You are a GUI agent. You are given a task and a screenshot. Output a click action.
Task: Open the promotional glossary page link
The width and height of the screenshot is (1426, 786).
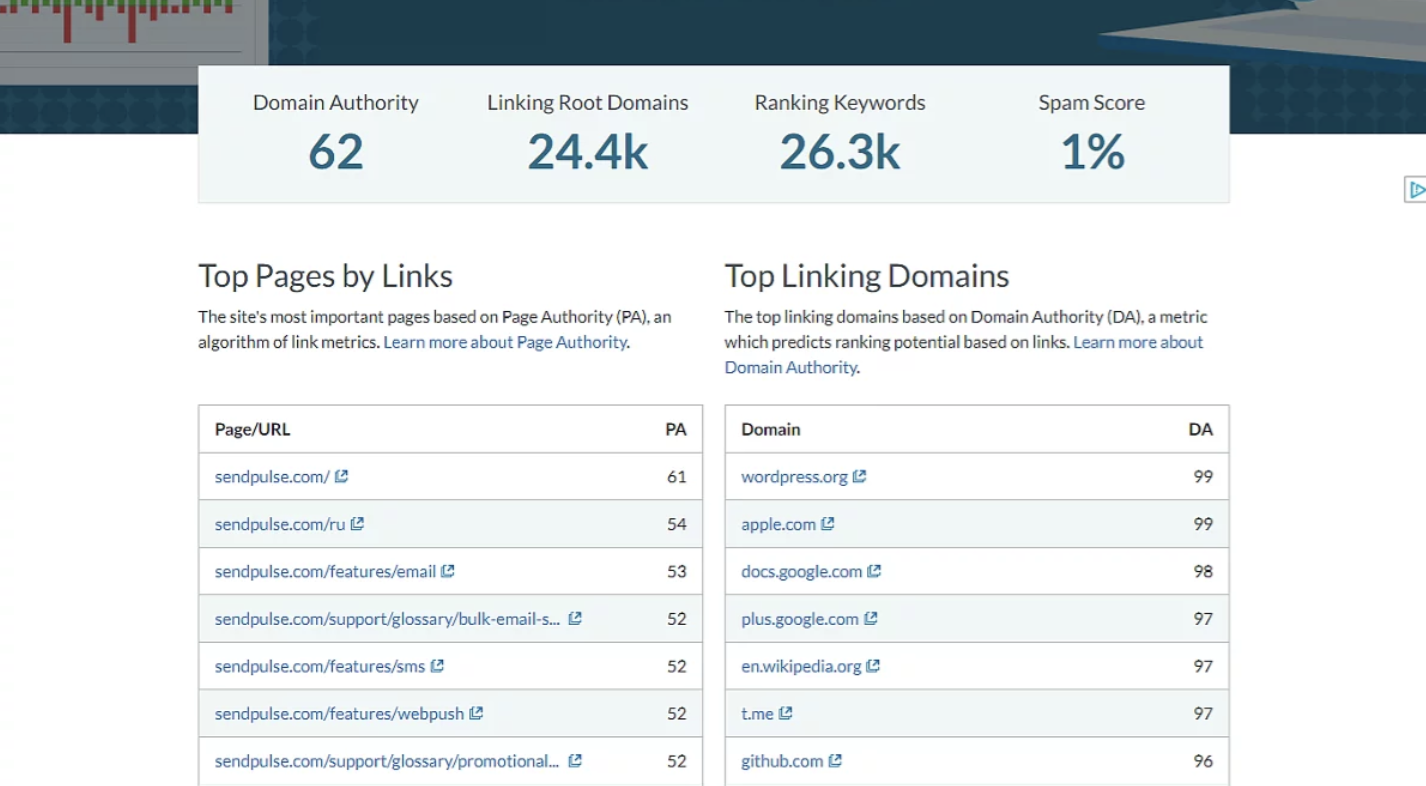[386, 761]
